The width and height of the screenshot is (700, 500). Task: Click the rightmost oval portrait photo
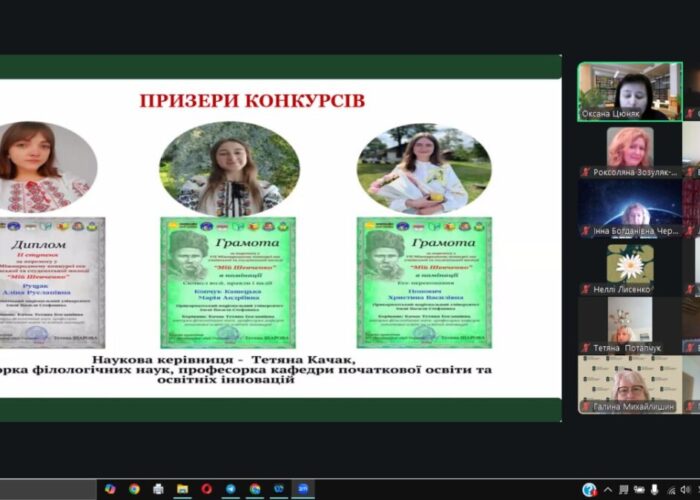point(423,169)
